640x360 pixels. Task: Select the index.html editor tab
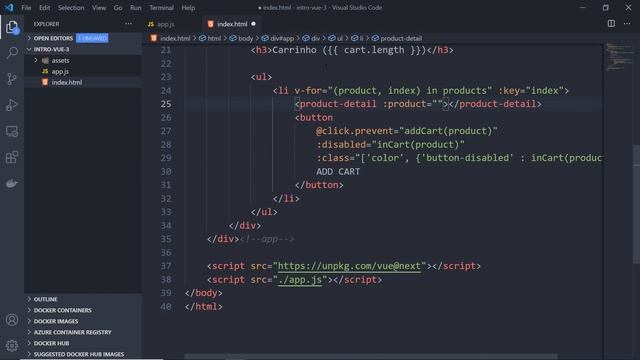232,24
